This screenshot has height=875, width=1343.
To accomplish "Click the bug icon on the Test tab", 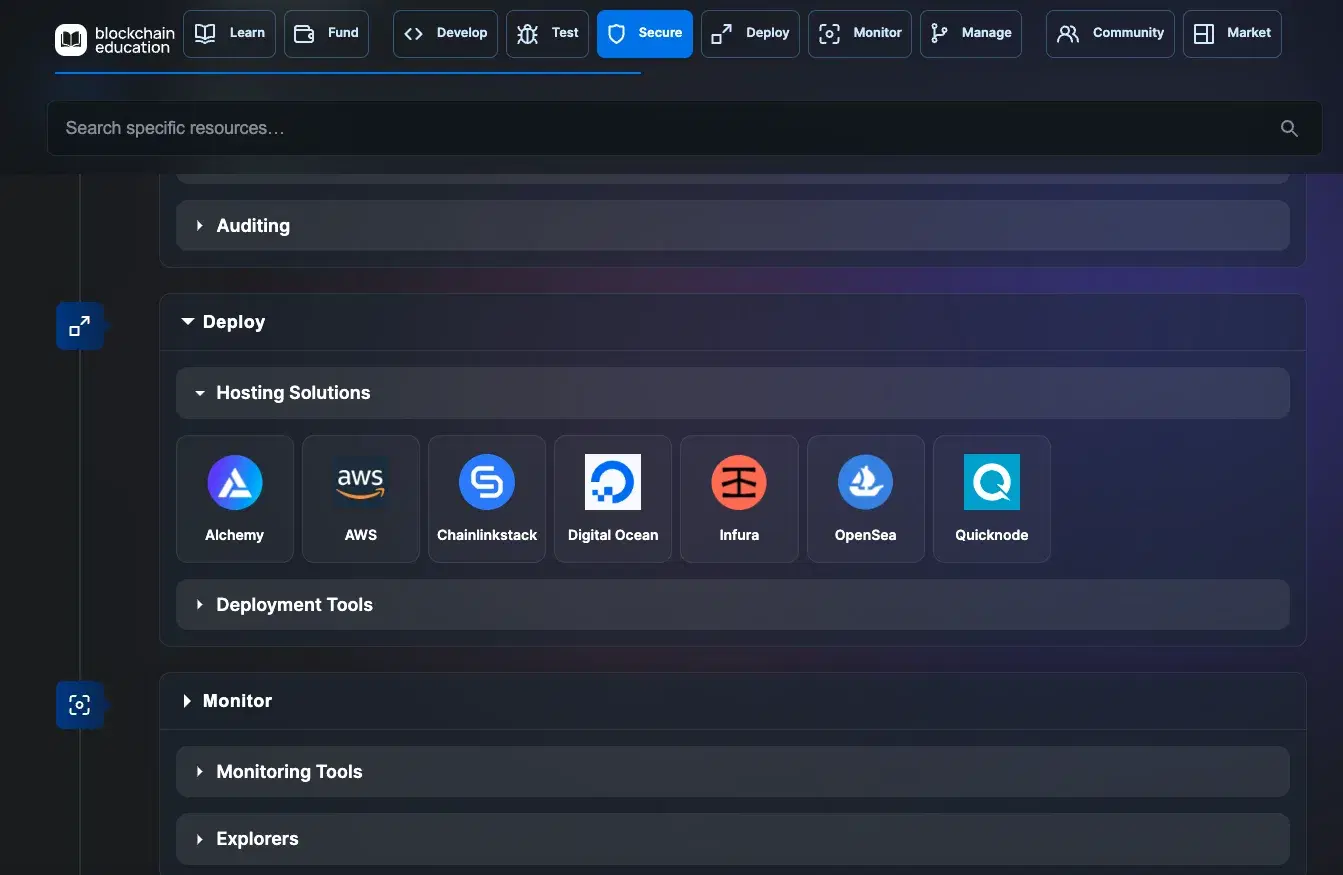I will 527,34.
